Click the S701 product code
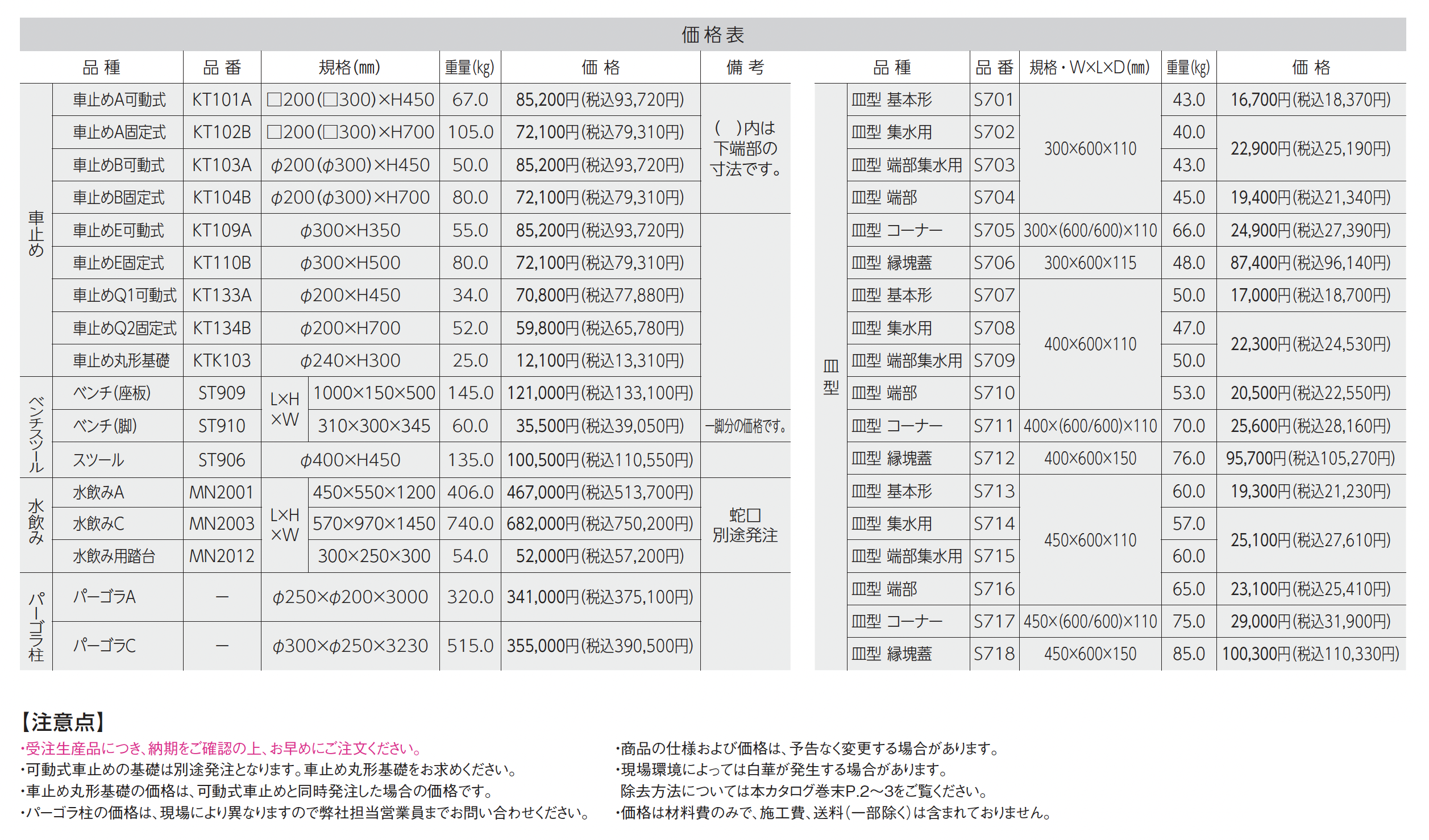 click(994, 100)
